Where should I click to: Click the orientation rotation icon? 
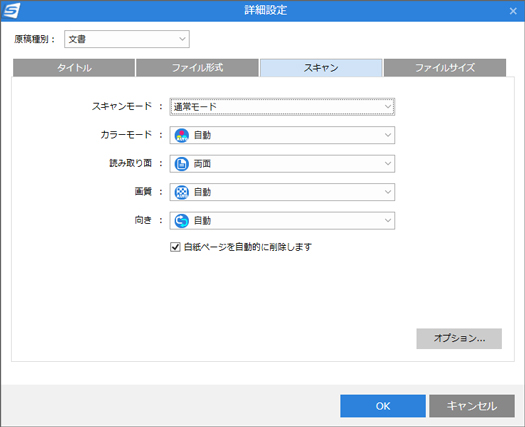click(182, 221)
